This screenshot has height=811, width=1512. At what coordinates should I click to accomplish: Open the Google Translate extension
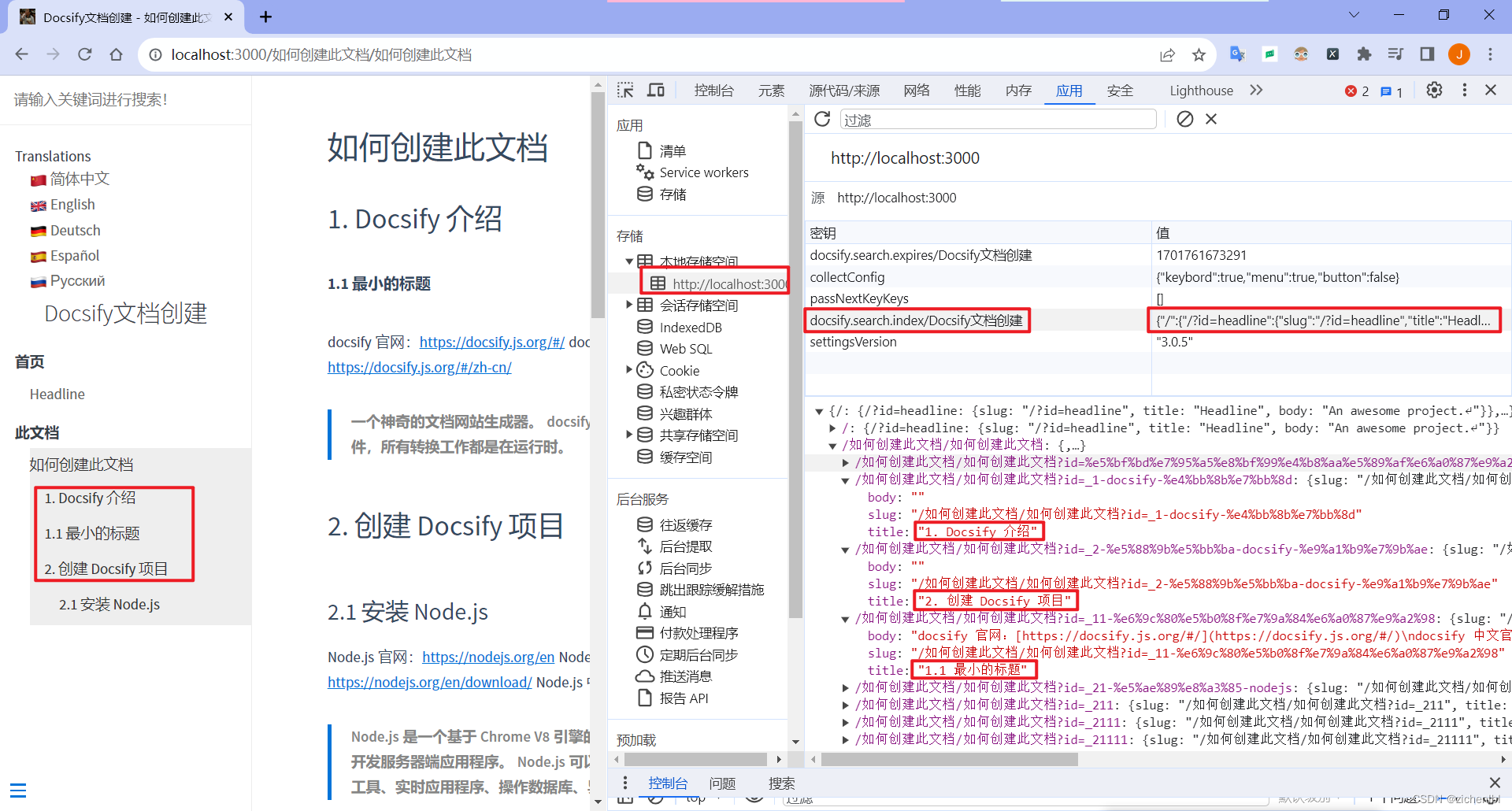coord(1238,54)
